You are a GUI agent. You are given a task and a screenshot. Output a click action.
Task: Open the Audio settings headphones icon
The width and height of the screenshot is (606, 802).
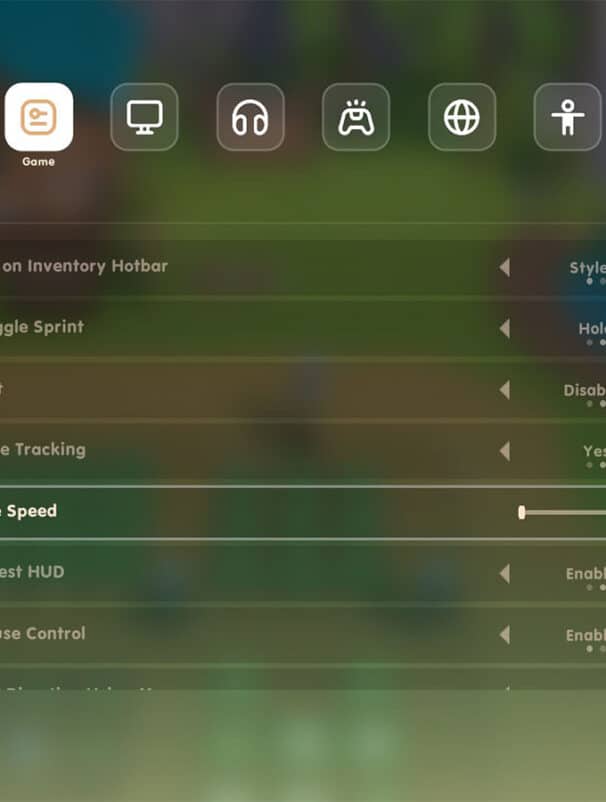(250, 117)
